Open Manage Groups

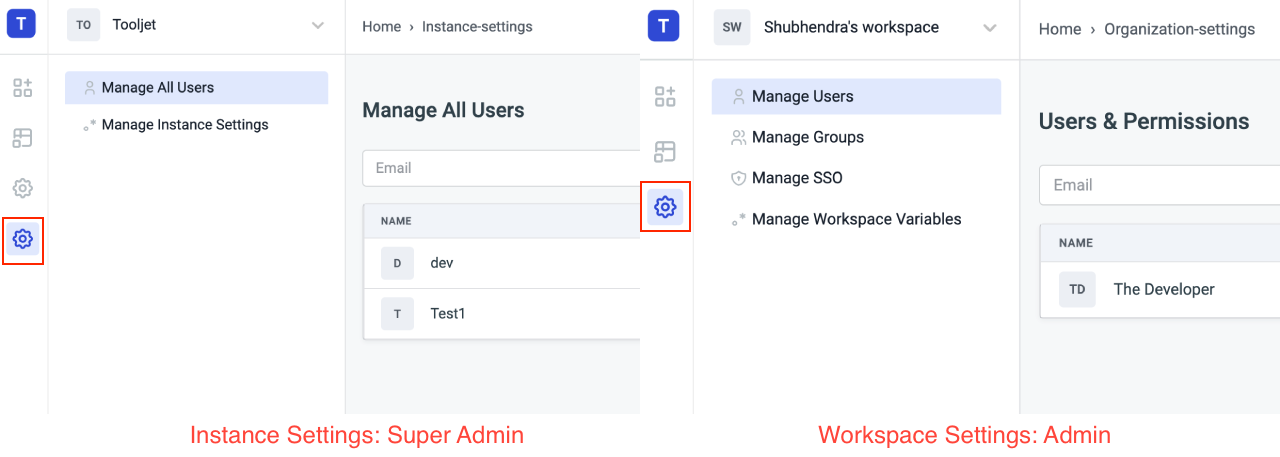tap(807, 137)
